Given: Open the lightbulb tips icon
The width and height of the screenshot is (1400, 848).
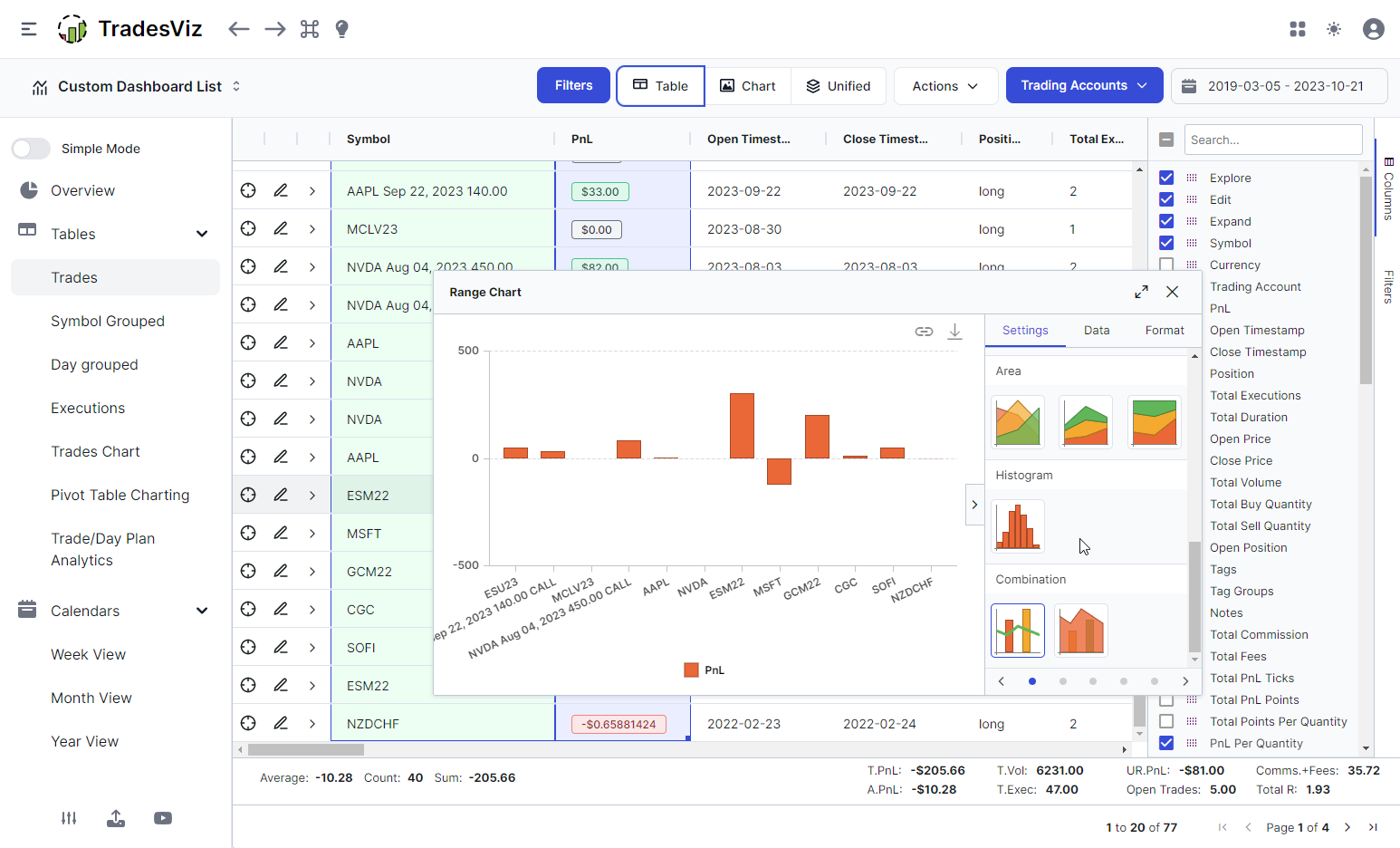Looking at the screenshot, I should click(x=341, y=29).
